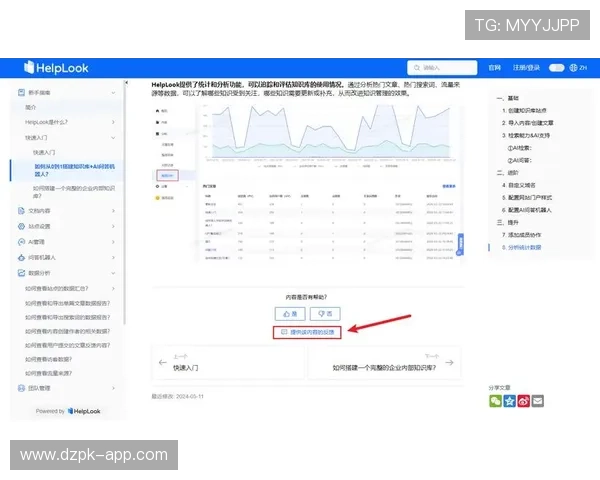
Task: Click the search magnifier icon
Action: click(x=416, y=68)
